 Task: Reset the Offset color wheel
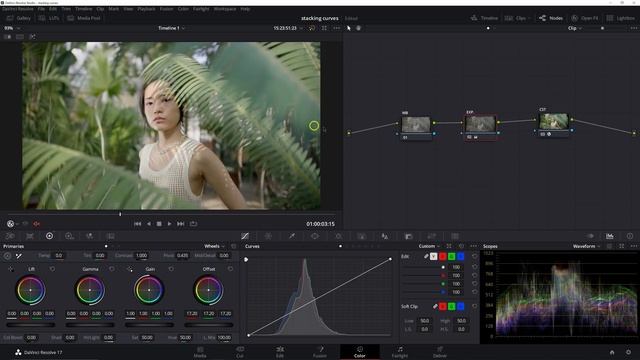230,269
